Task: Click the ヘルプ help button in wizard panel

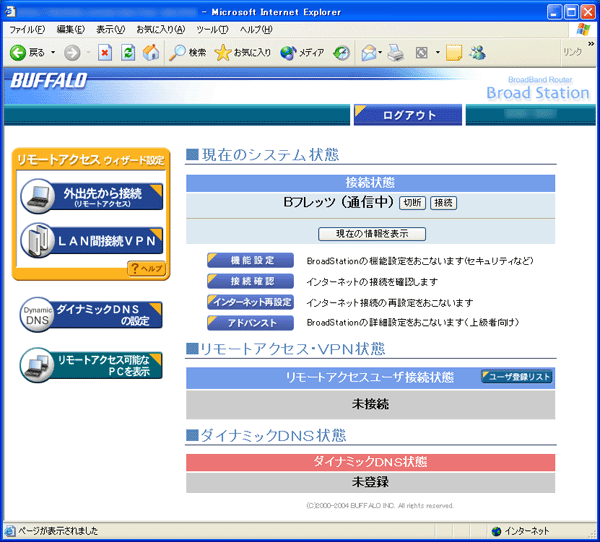Action: 147,268
